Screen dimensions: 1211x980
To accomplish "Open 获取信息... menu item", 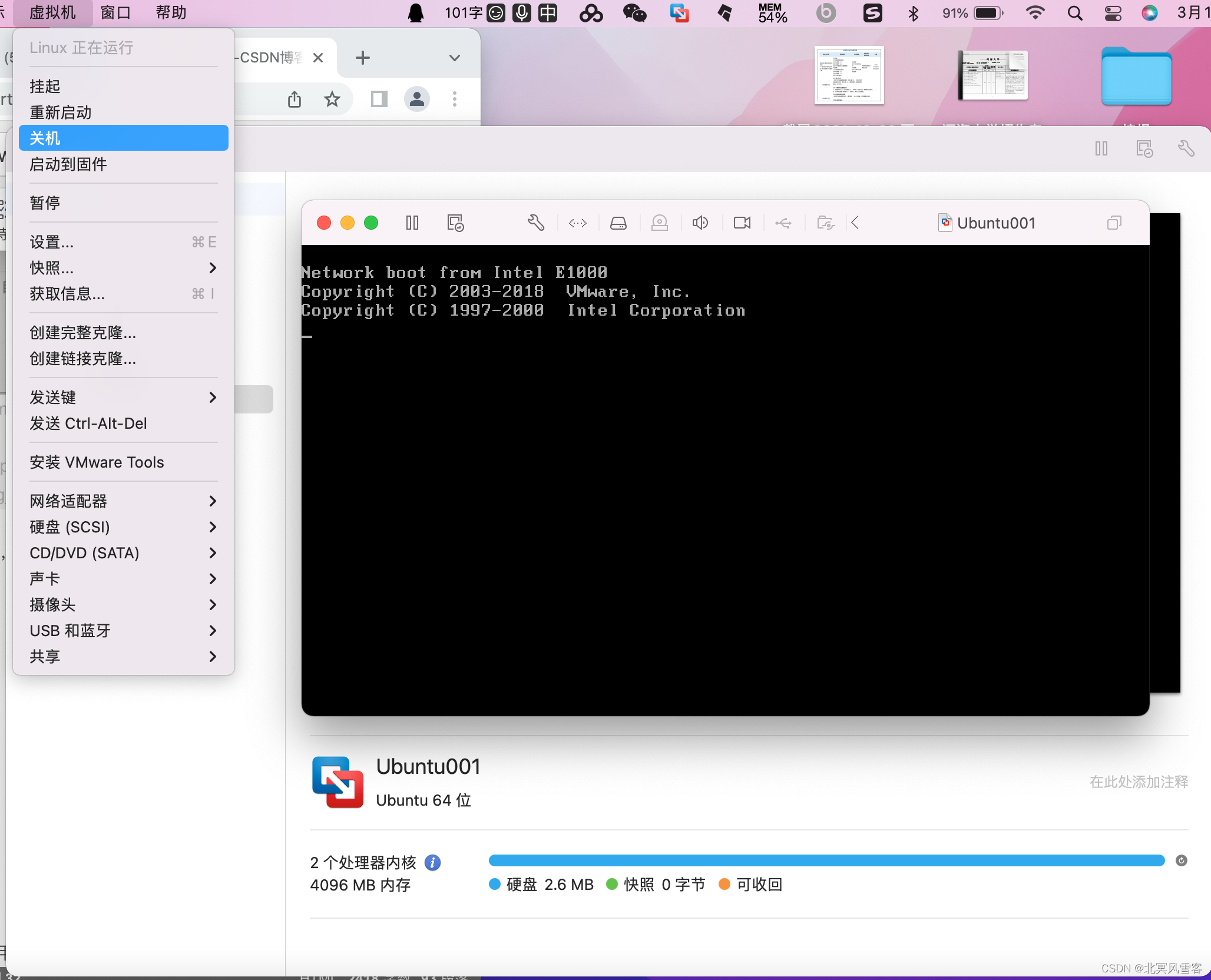I will pos(123,293).
